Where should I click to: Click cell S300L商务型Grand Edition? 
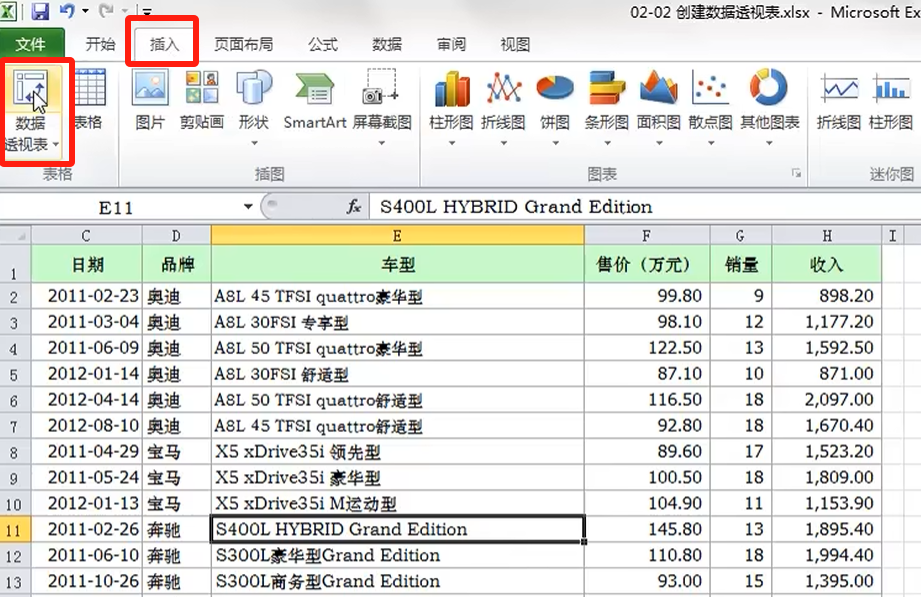(398, 581)
